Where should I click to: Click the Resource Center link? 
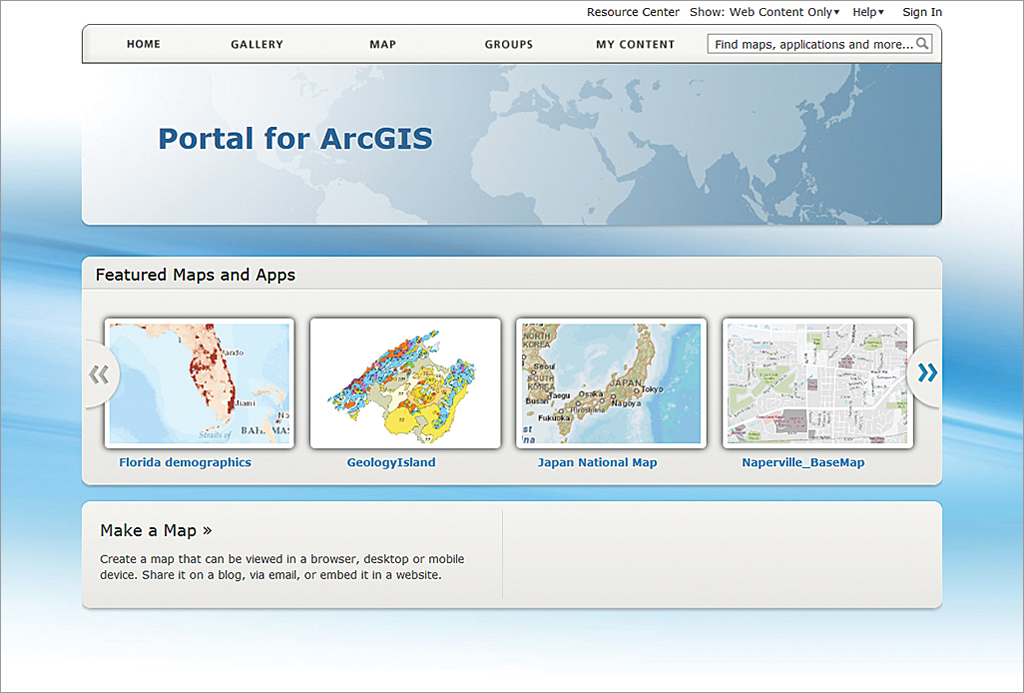633,12
